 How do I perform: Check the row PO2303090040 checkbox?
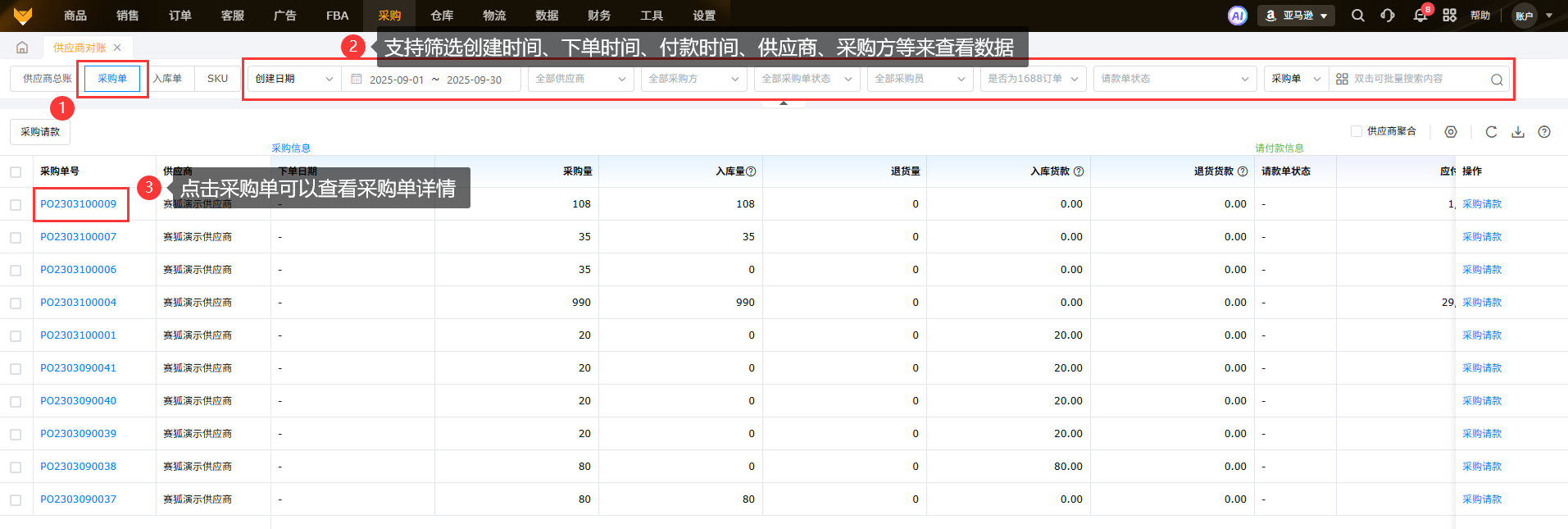click(x=16, y=402)
